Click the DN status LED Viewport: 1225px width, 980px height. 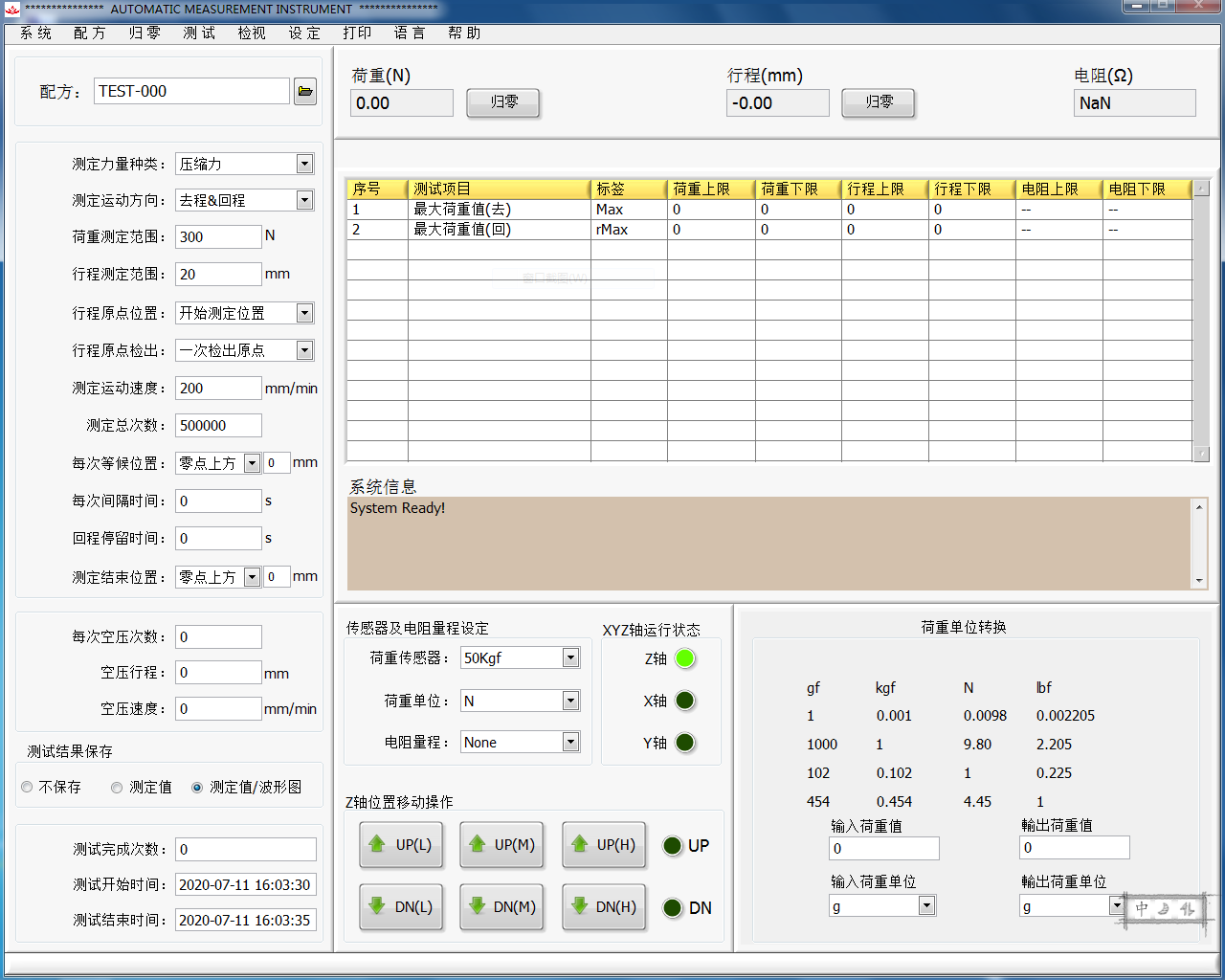tap(673, 907)
